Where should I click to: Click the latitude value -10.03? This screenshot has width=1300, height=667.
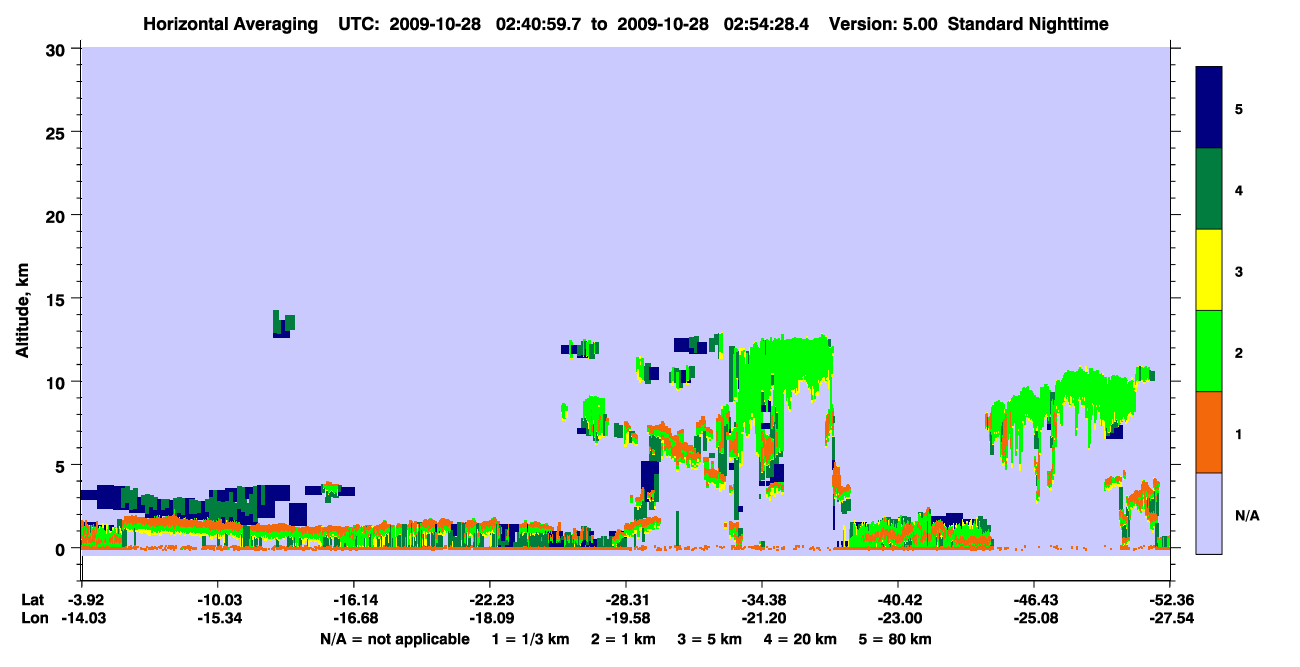[x=217, y=600]
